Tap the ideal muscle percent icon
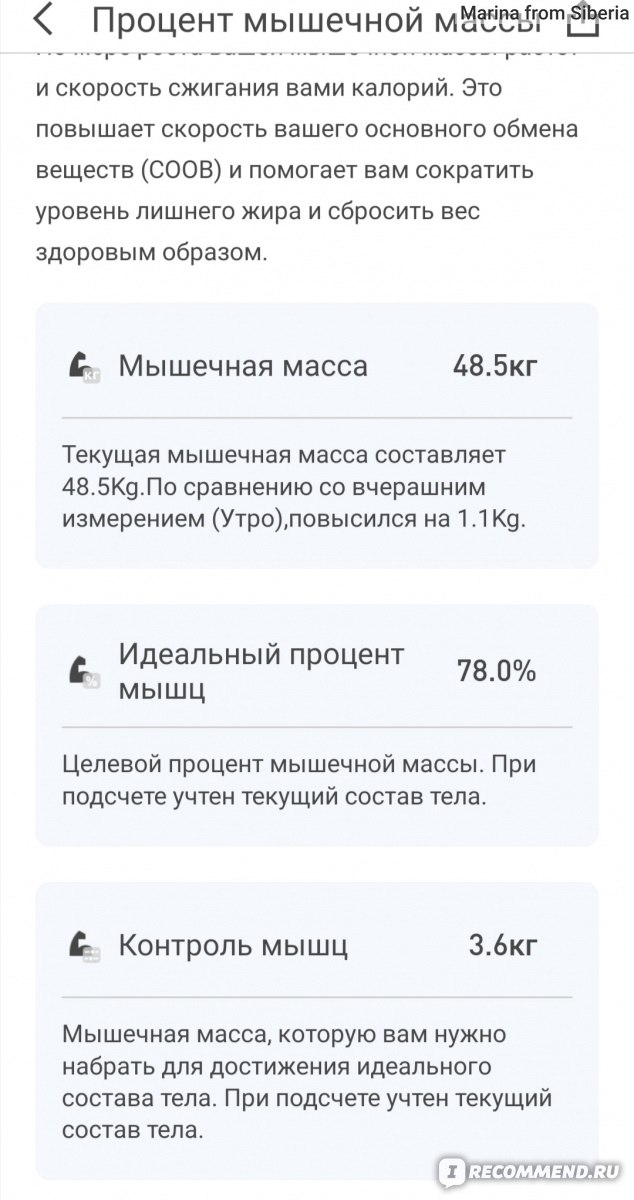The width and height of the screenshot is (634, 1200). pos(84,671)
